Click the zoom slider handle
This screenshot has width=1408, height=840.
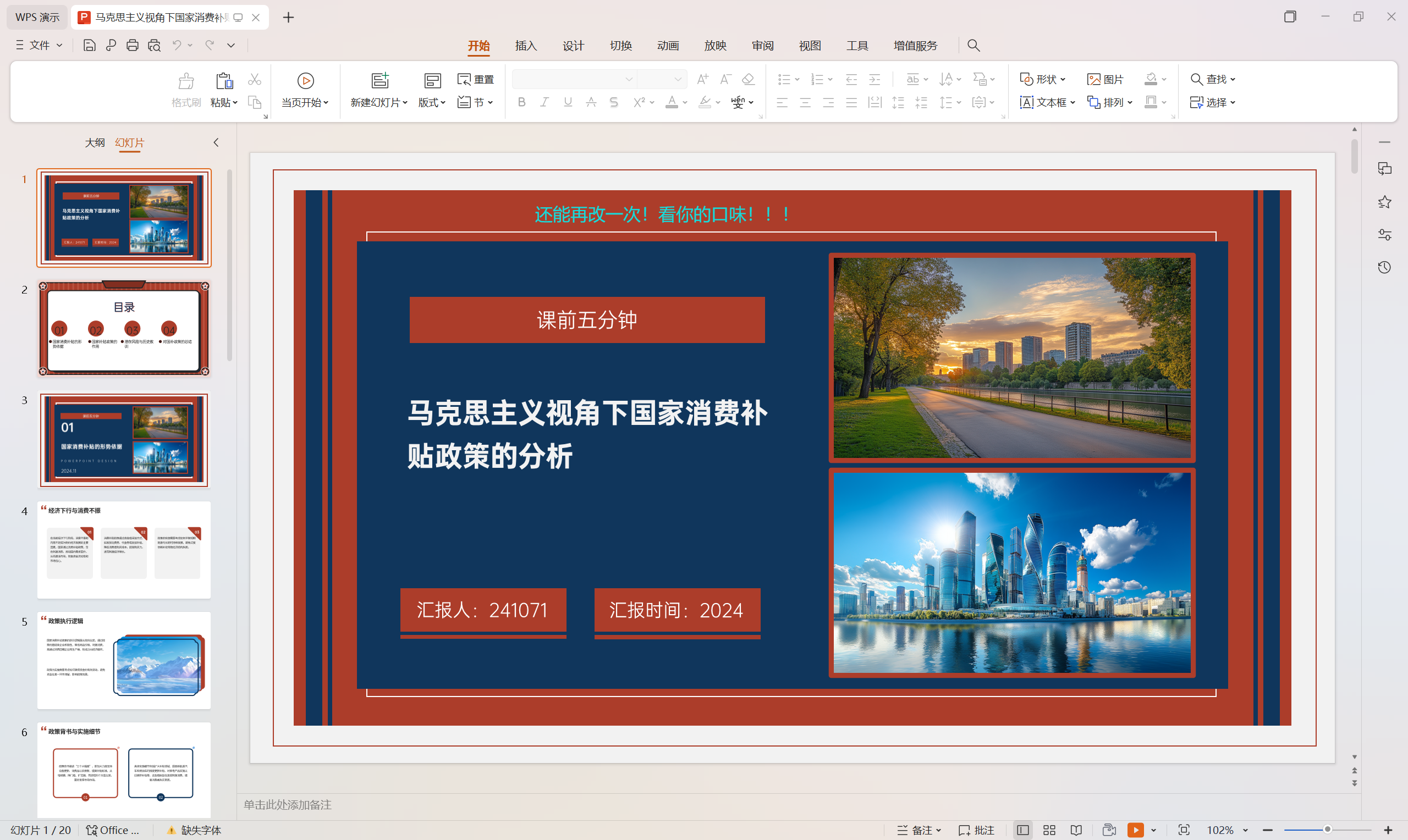click(1327, 829)
